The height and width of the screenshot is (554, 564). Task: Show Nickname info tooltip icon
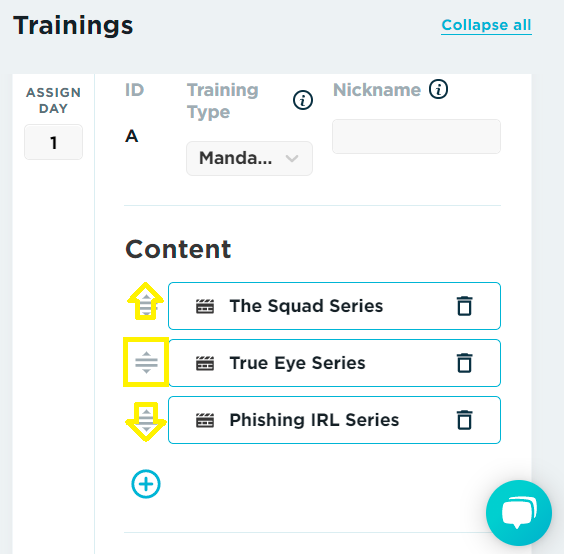tap(438, 89)
